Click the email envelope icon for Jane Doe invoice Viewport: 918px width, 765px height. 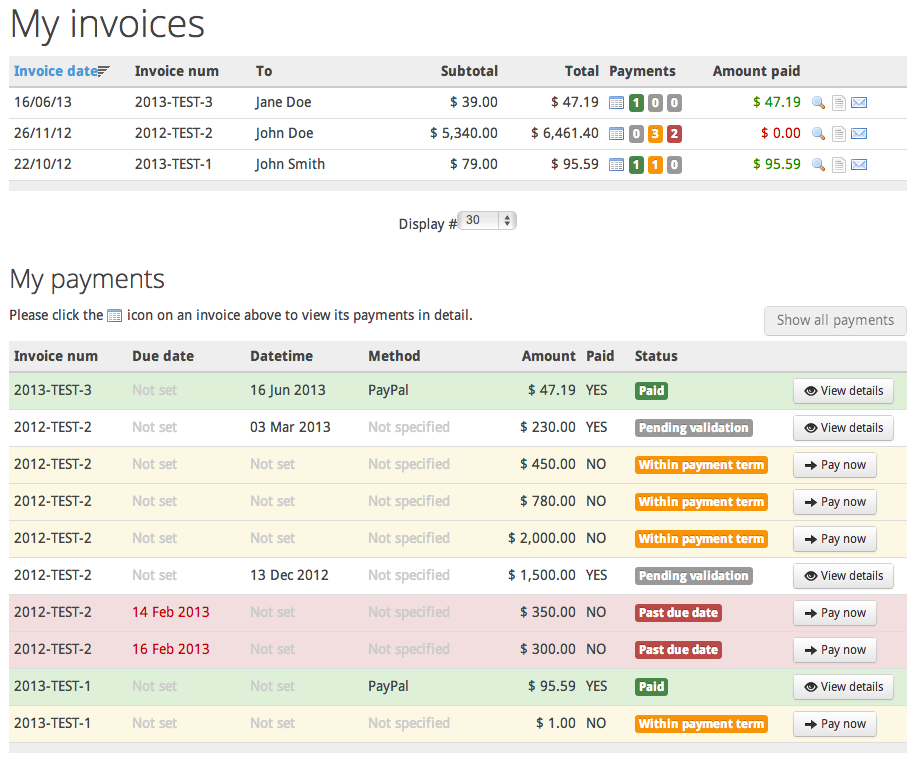click(859, 103)
